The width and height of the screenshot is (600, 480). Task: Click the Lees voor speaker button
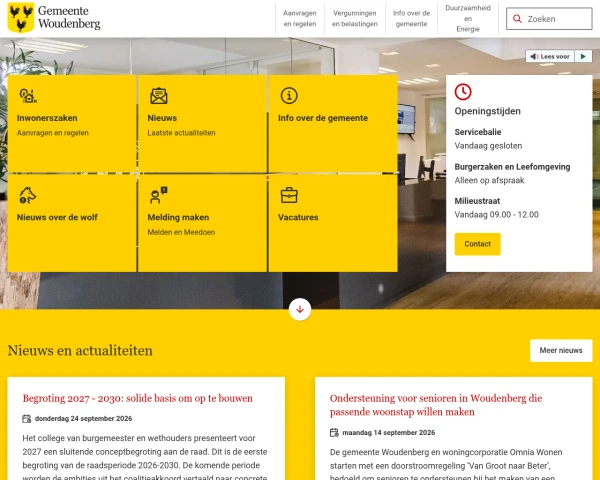[550, 56]
